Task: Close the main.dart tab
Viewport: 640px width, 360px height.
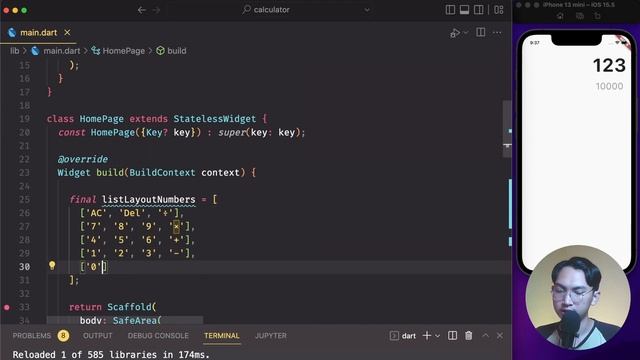Action: [67, 33]
